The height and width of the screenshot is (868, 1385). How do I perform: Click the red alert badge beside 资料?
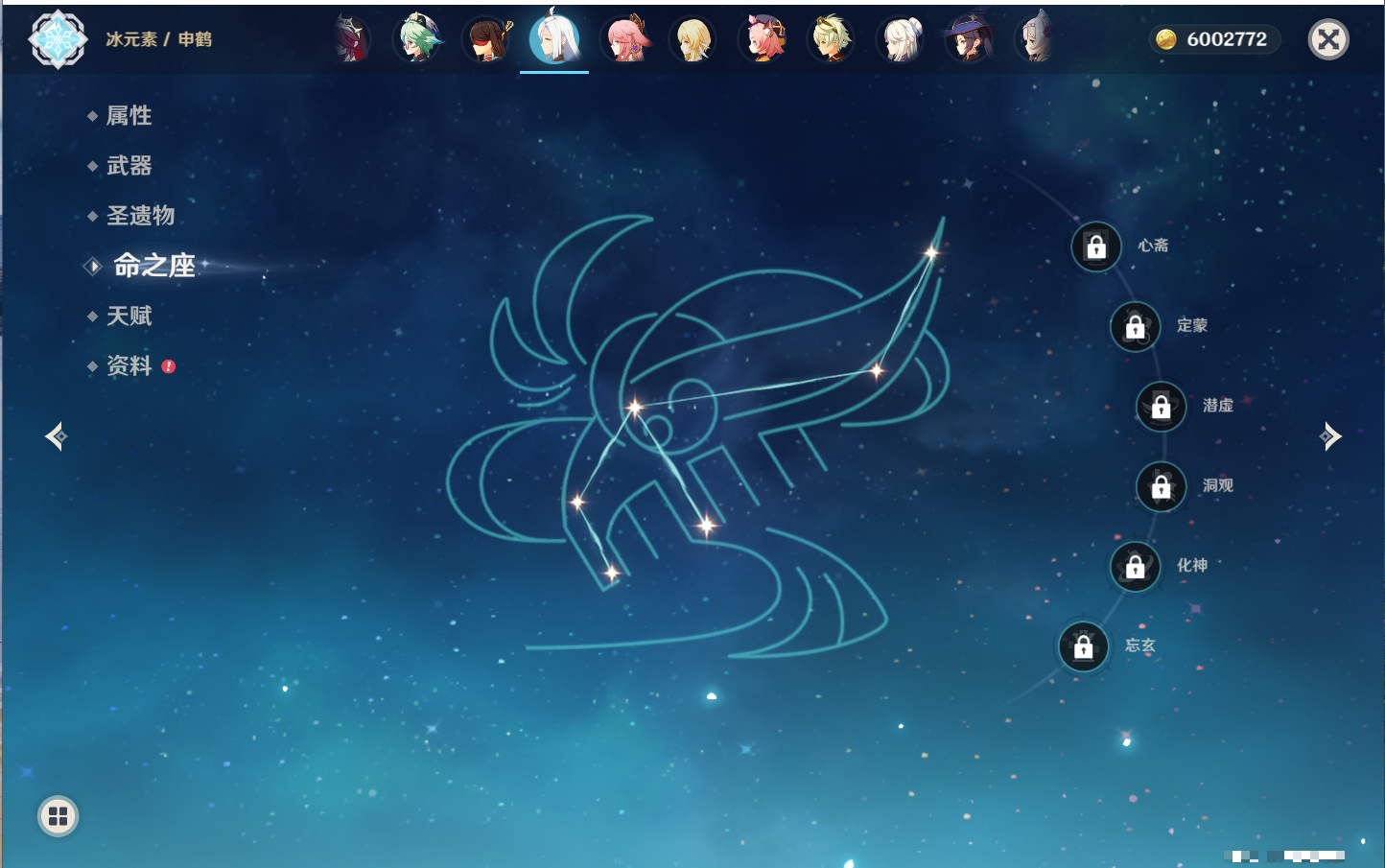pyautogui.click(x=169, y=366)
